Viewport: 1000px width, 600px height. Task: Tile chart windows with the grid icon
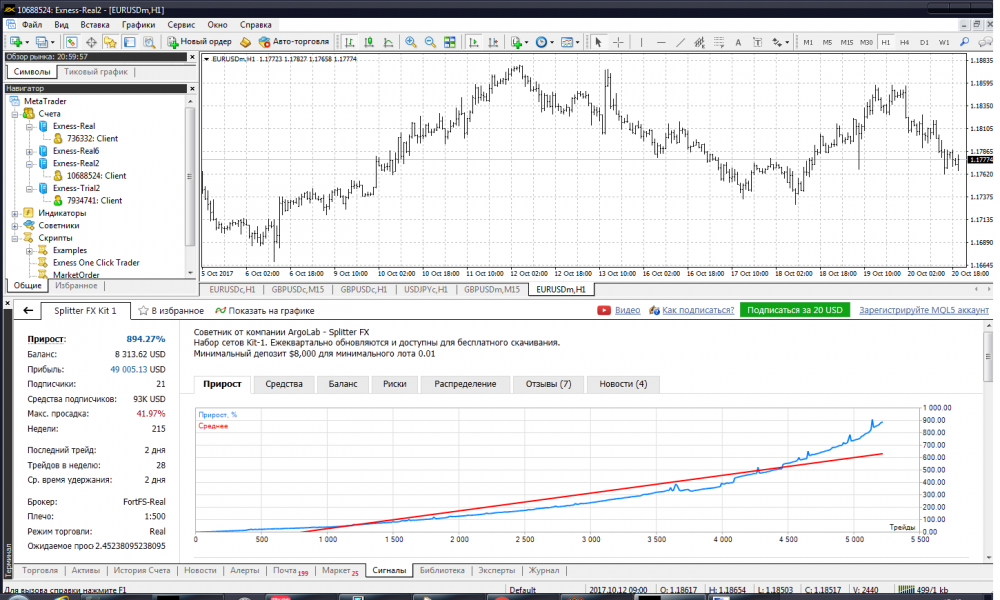pyautogui.click(x=450, y=42)
